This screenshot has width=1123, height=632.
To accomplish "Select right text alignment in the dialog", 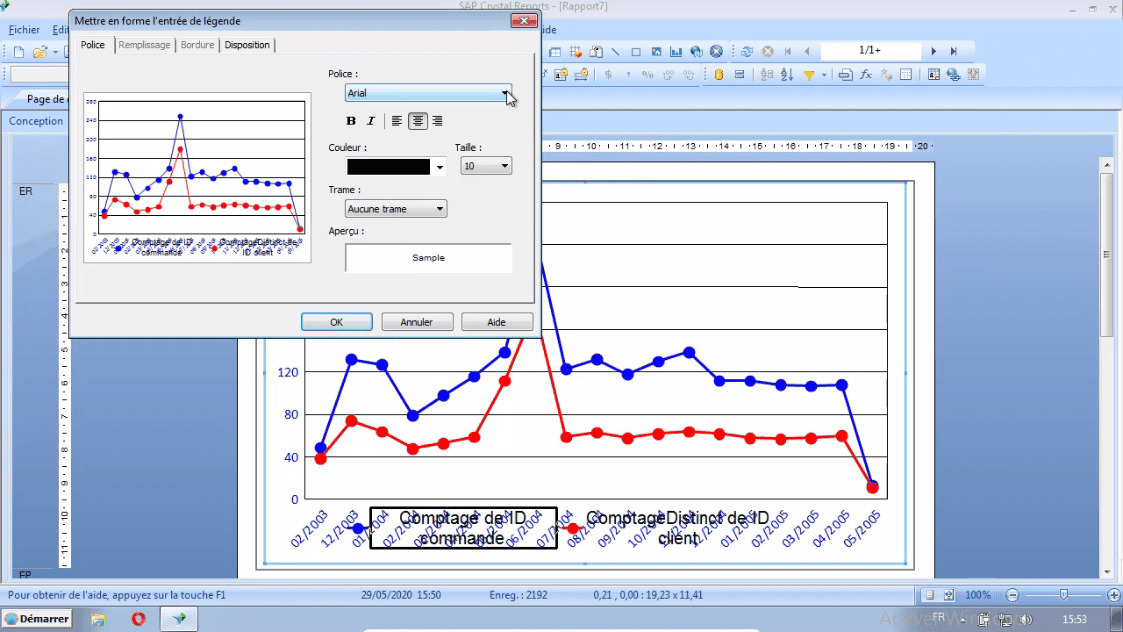I will pos(437,121).
